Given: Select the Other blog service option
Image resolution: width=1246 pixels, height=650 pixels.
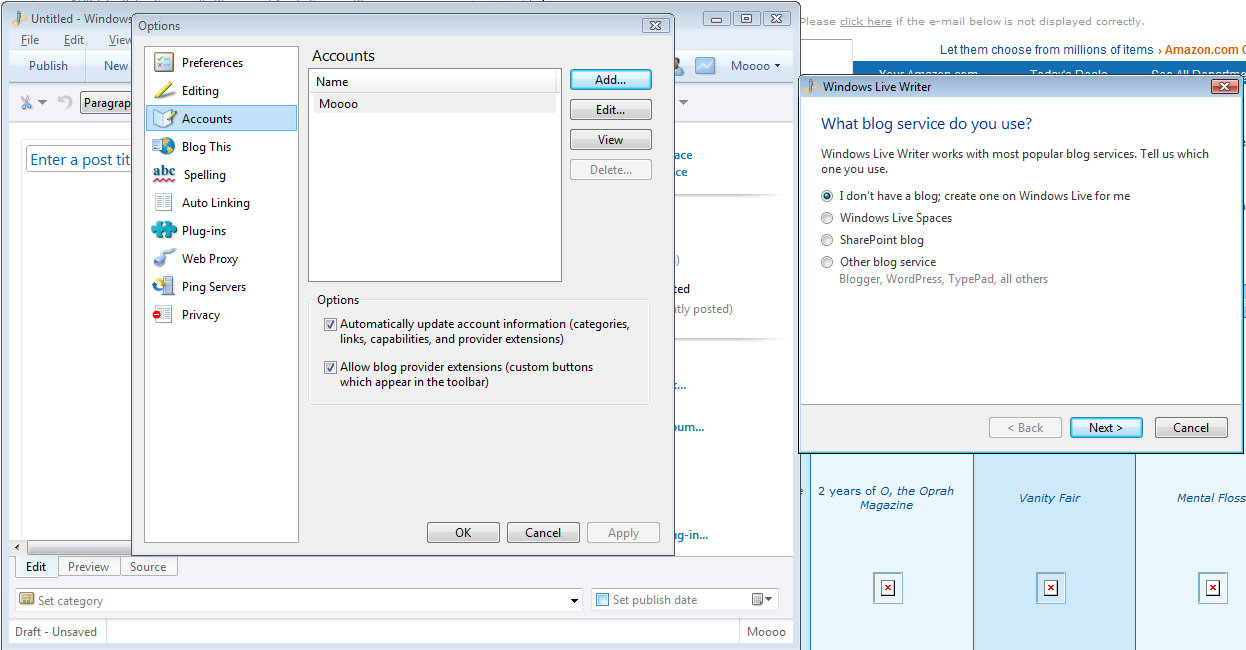Looking at the screenshot, I should click(x=827, y=262).
